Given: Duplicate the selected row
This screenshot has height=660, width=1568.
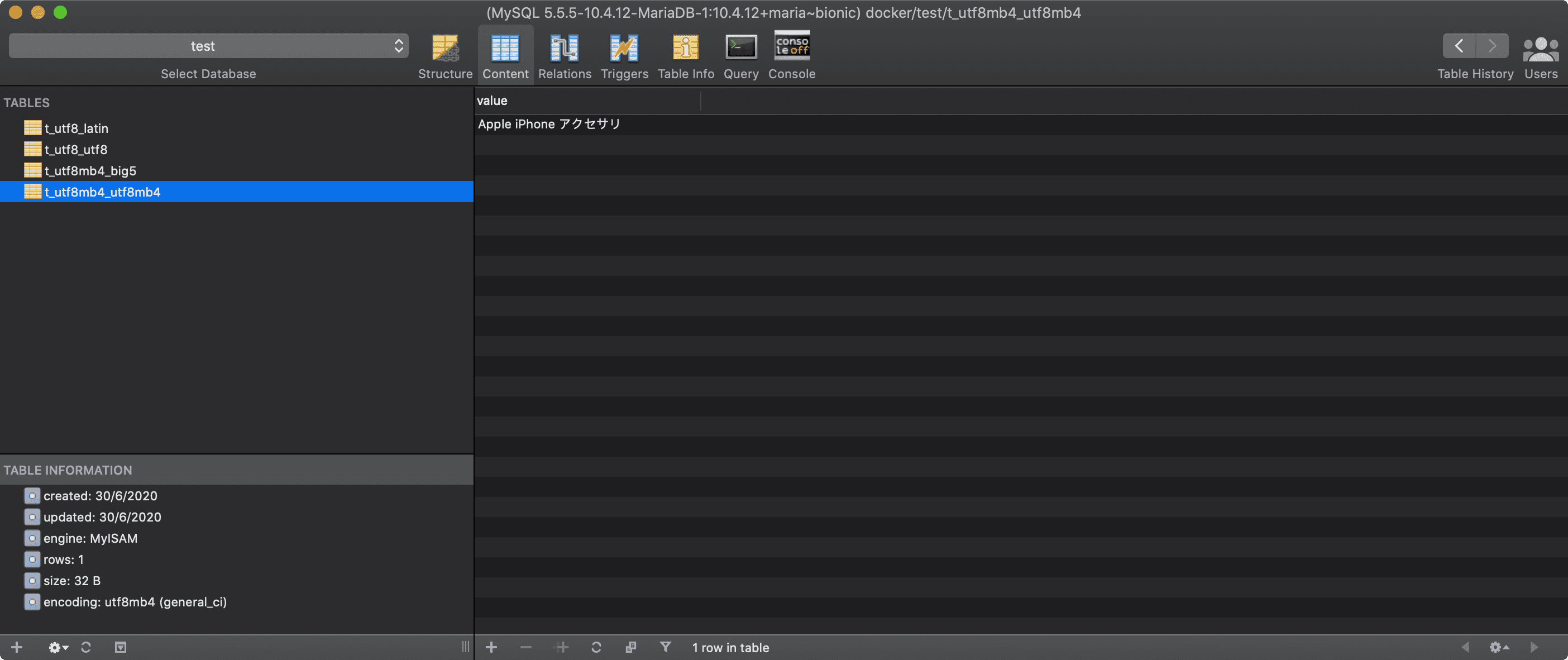Looking at the screenshot, I should tap(562, 647).
